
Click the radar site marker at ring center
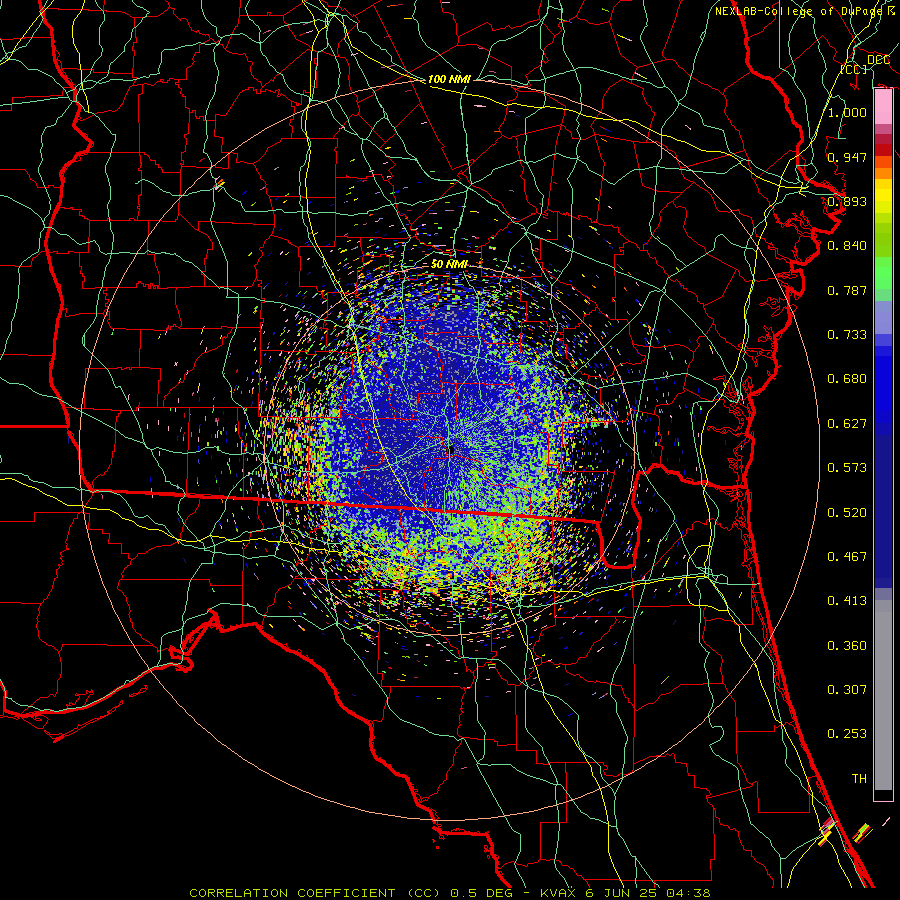(452, 448)
